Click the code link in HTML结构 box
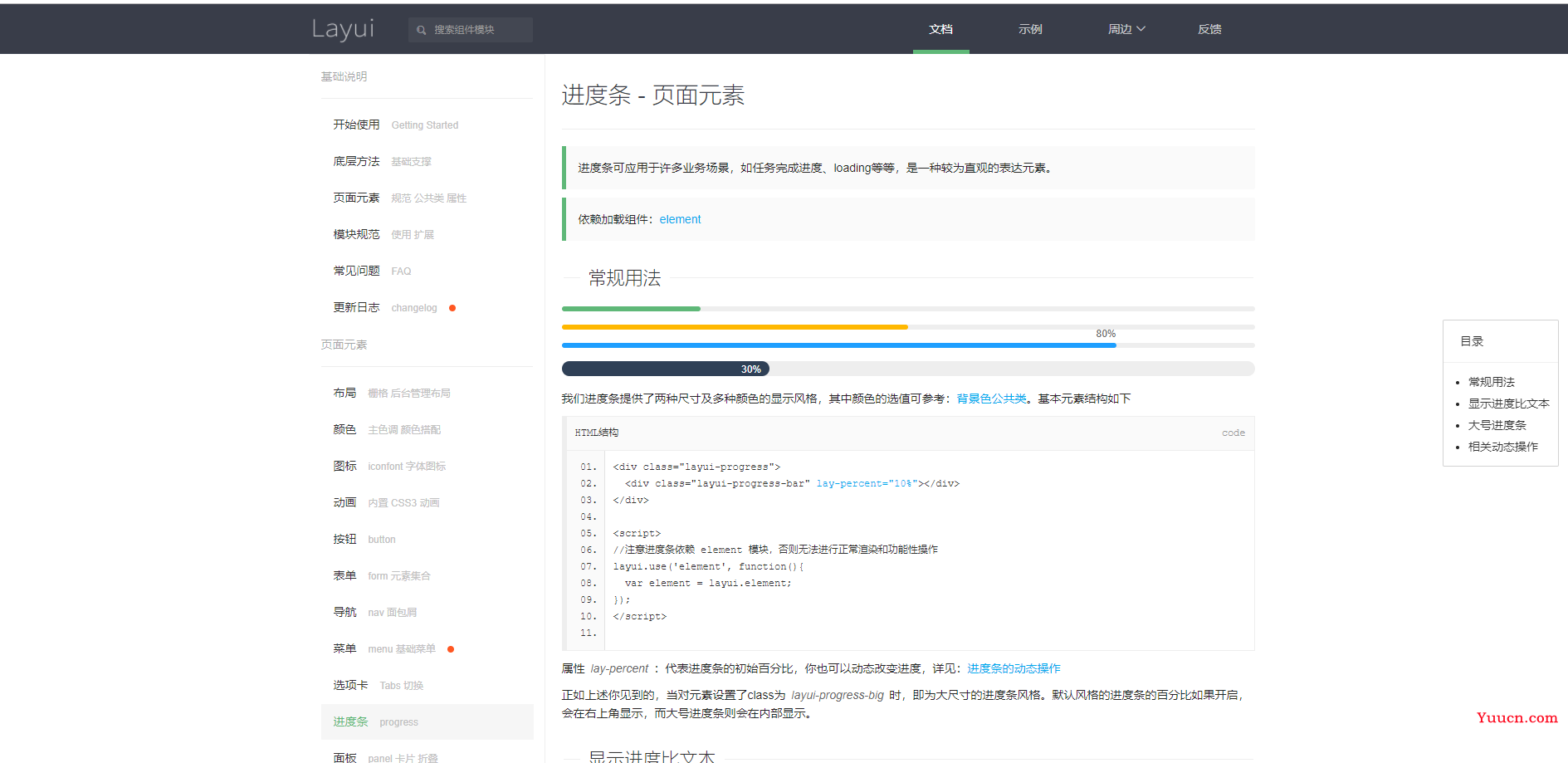The height and width of the screenshot is (763, 1568). [x=1233, y=433]
